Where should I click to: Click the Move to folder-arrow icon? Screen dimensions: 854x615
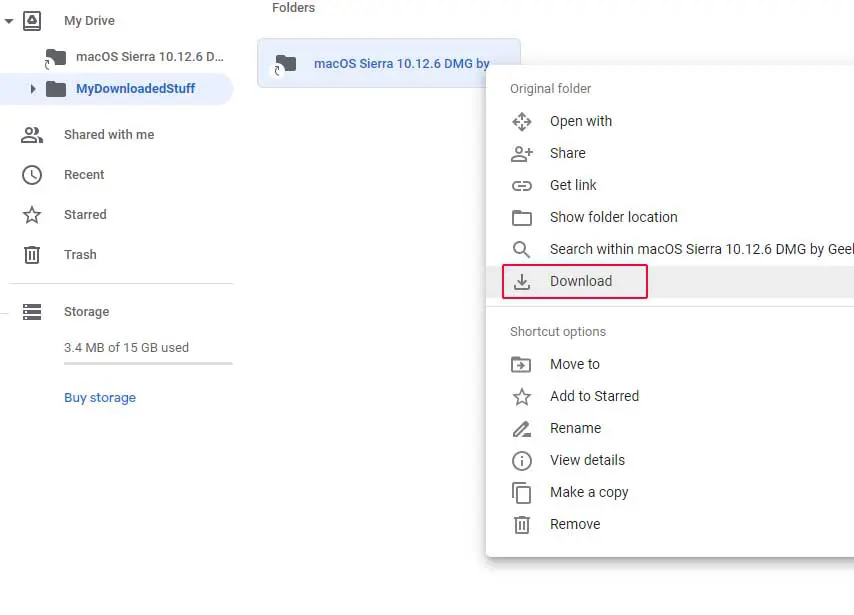point(521,364)
